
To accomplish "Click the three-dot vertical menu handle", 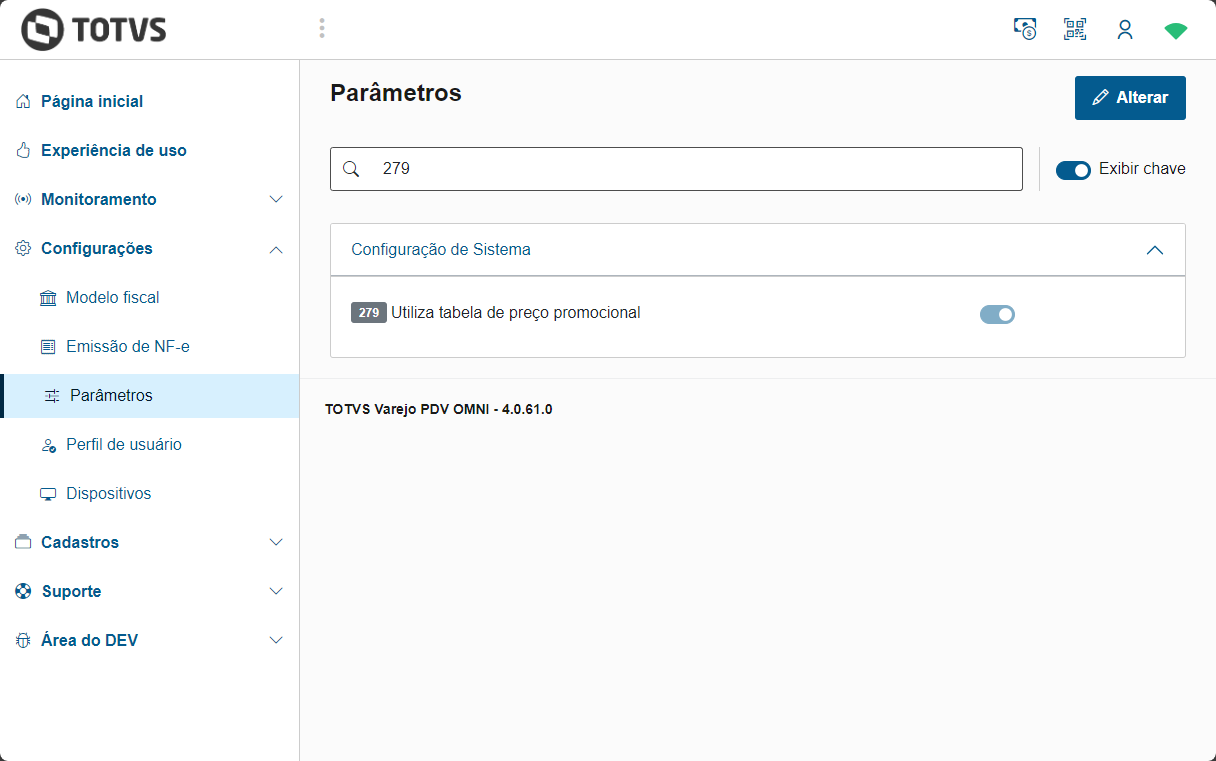I will (322, 28).
